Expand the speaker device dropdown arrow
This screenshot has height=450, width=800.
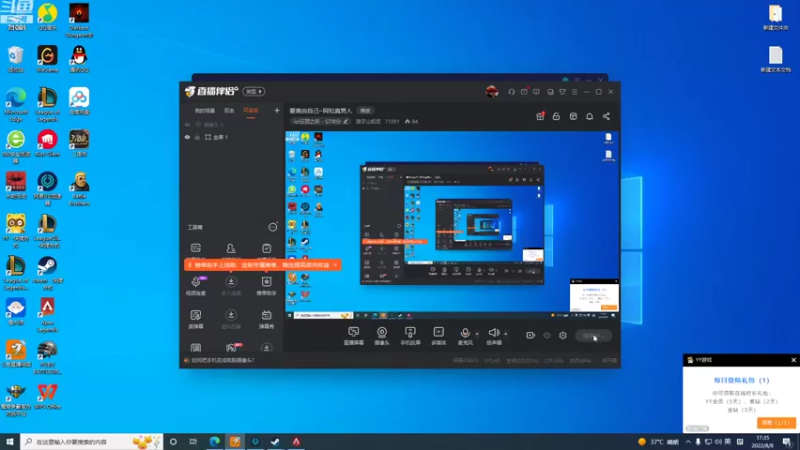coord(506,334)
